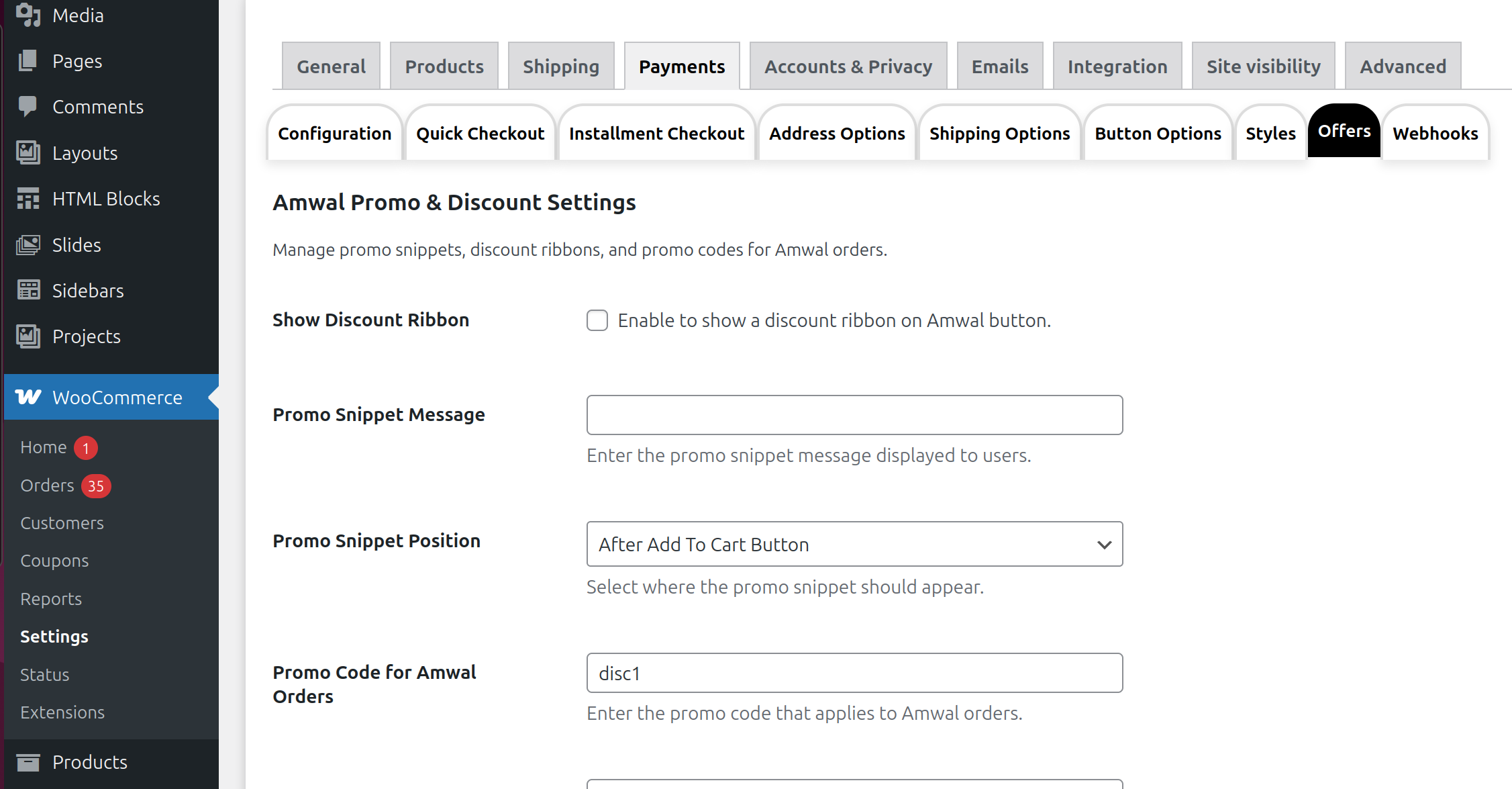Click the Promo Snippet Message field
1512x789 pixels.
tap(854, 415)
